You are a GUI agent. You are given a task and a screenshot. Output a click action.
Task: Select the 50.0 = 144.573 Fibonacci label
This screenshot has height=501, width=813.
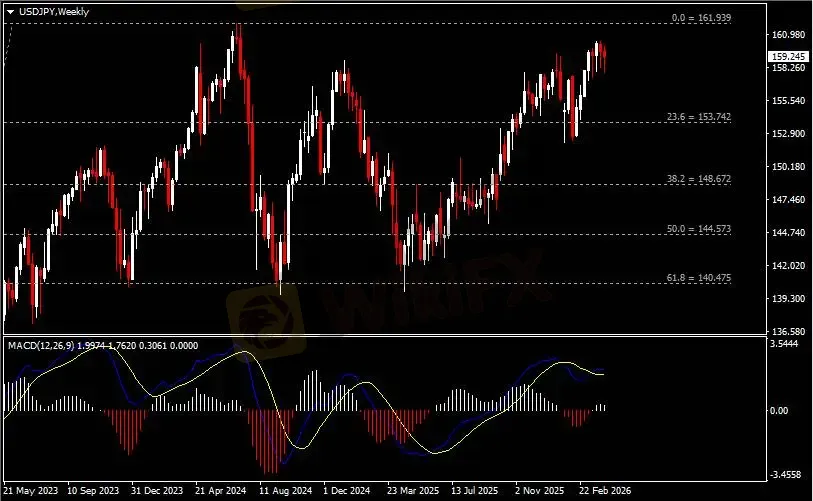pos(699,229)
